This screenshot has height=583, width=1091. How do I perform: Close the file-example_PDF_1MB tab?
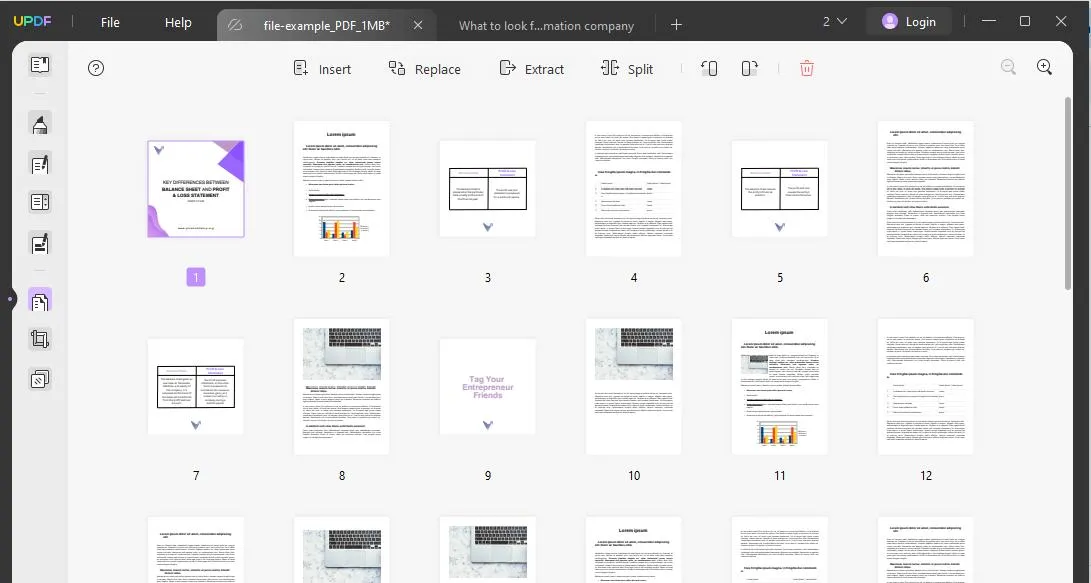tap(417, 25)
